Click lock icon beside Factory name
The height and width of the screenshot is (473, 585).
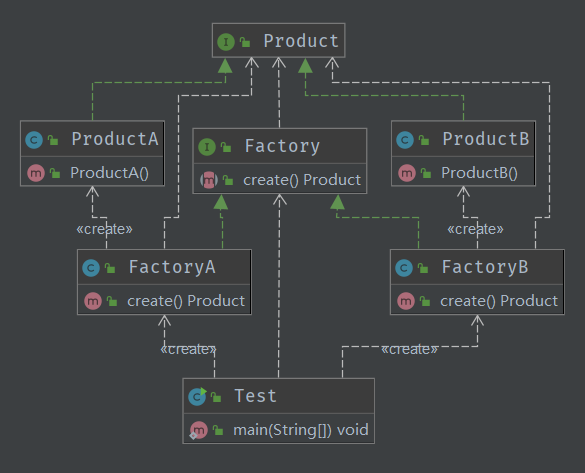tap(226, 147)
